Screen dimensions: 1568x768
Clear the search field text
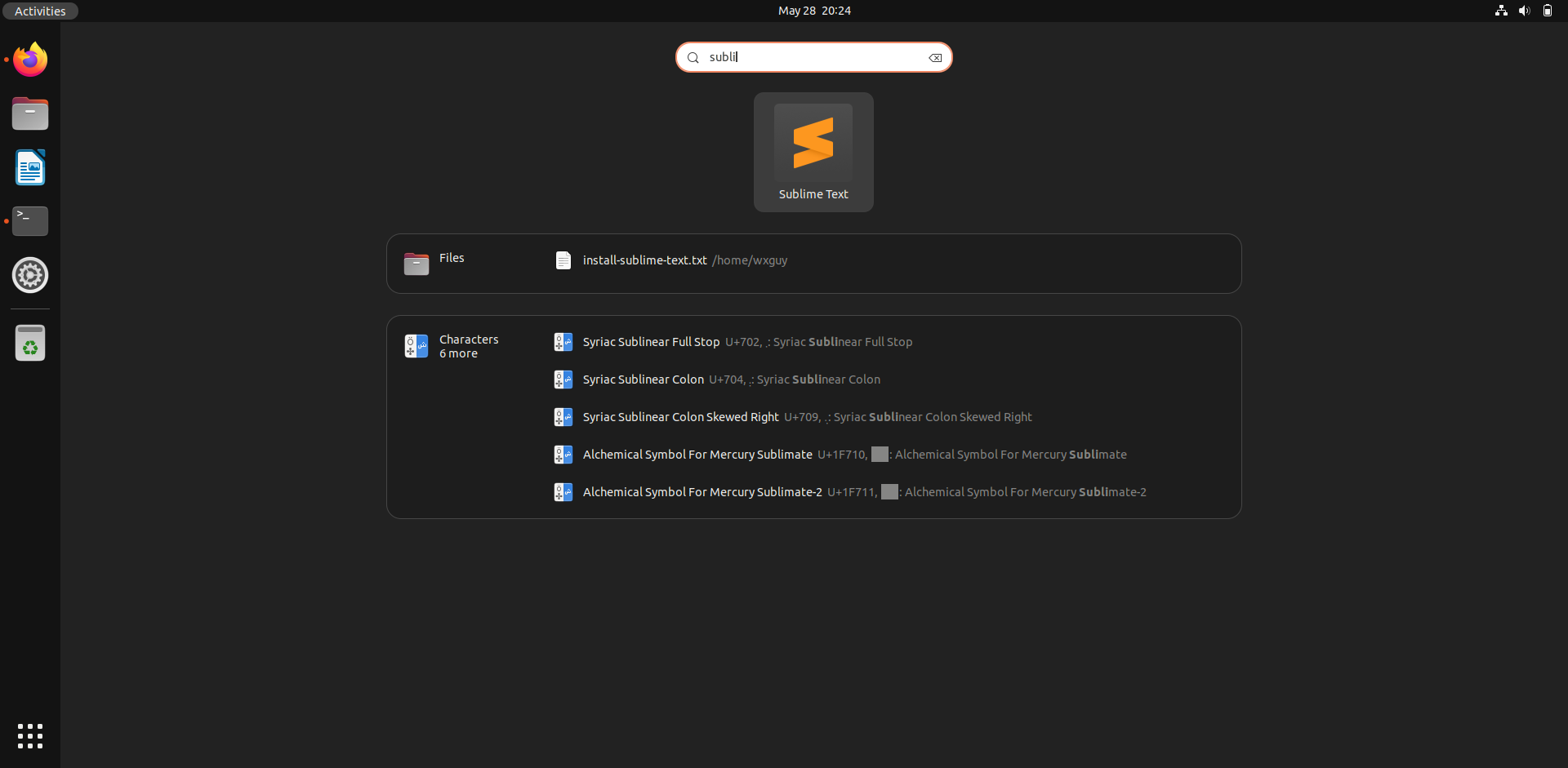coord(935,57)
